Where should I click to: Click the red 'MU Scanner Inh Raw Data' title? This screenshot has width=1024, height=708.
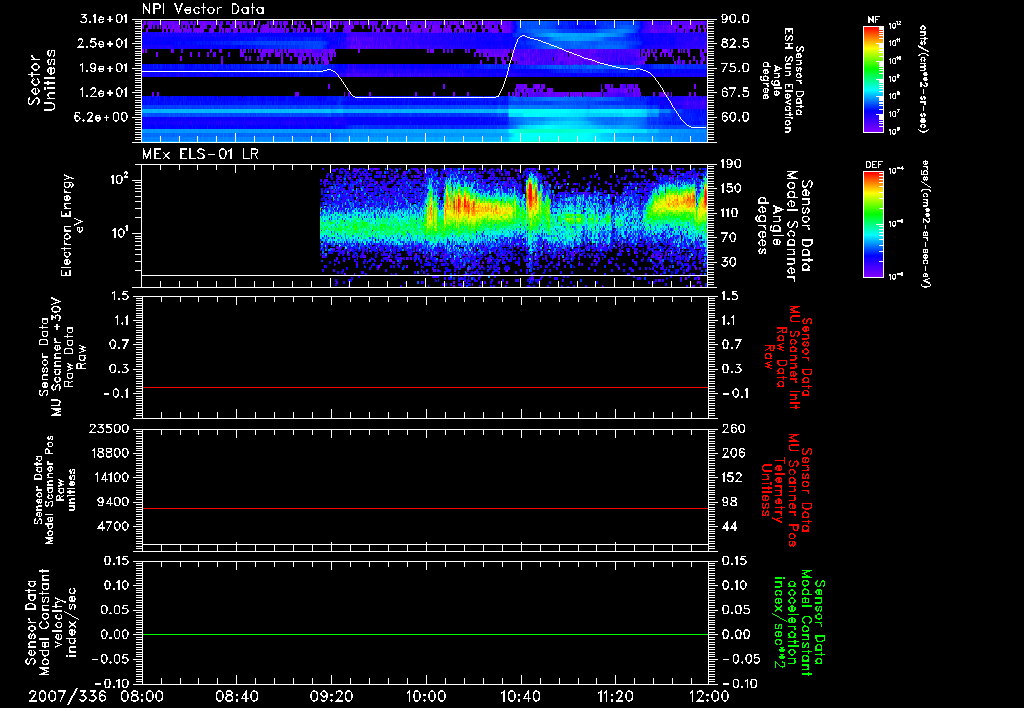(x=789, y=357)
